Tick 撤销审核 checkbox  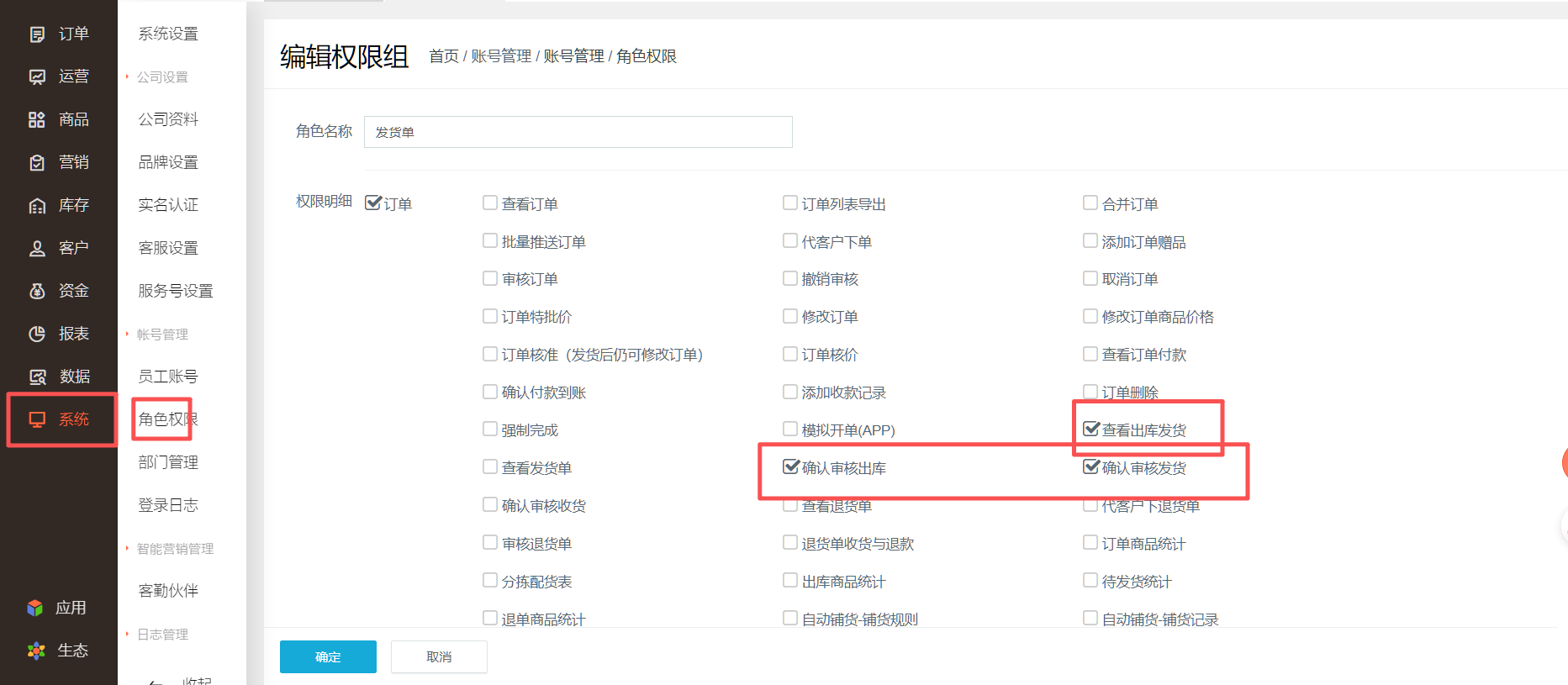point(790,278)
